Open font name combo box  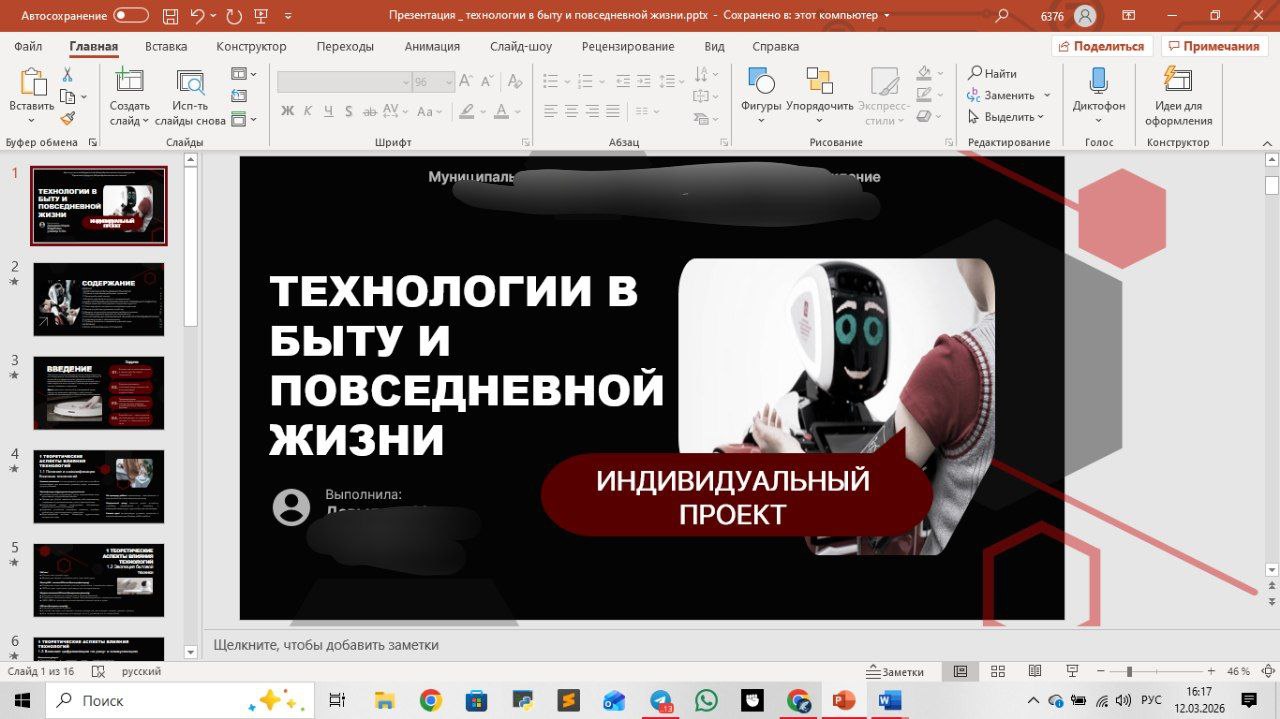(344, 82)
